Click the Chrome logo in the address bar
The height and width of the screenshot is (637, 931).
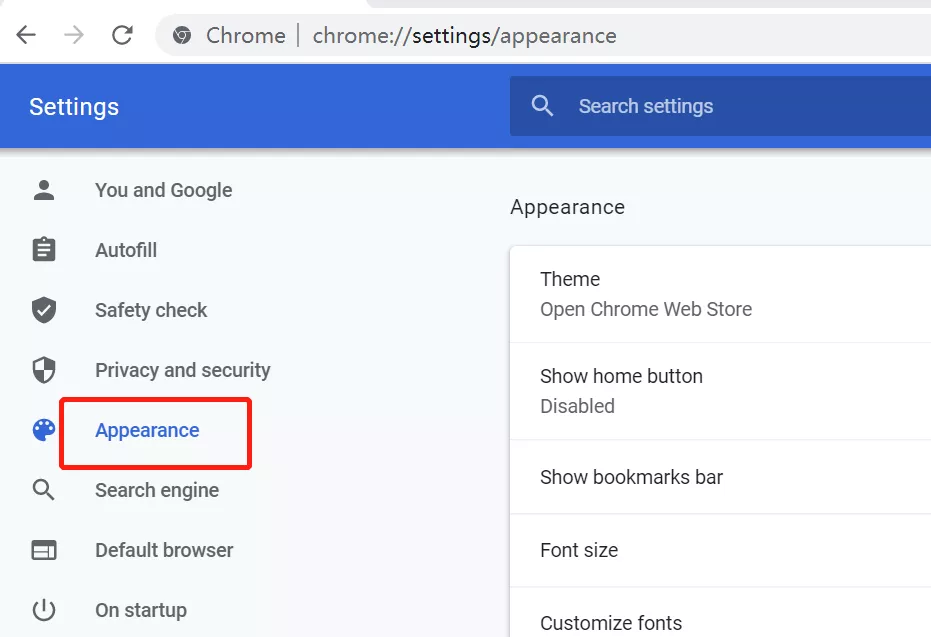pyautogui.click(x=182, y=36)
